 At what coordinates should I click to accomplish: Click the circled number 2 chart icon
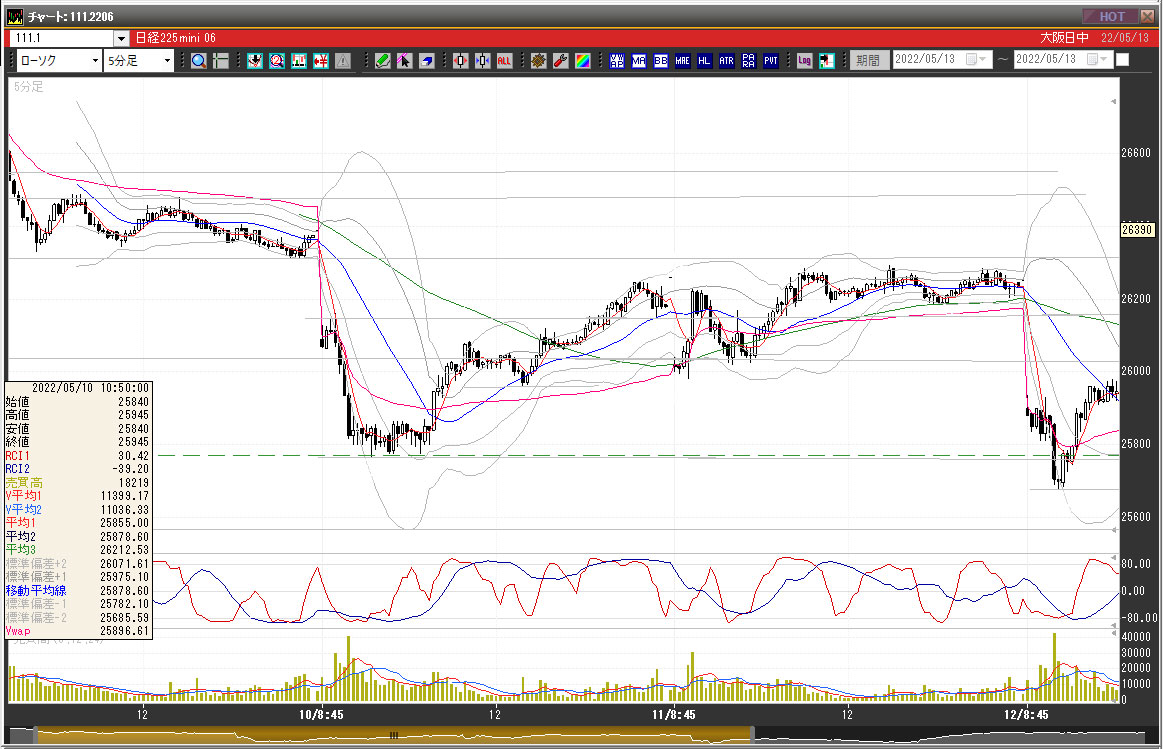(x=277, y=61)
